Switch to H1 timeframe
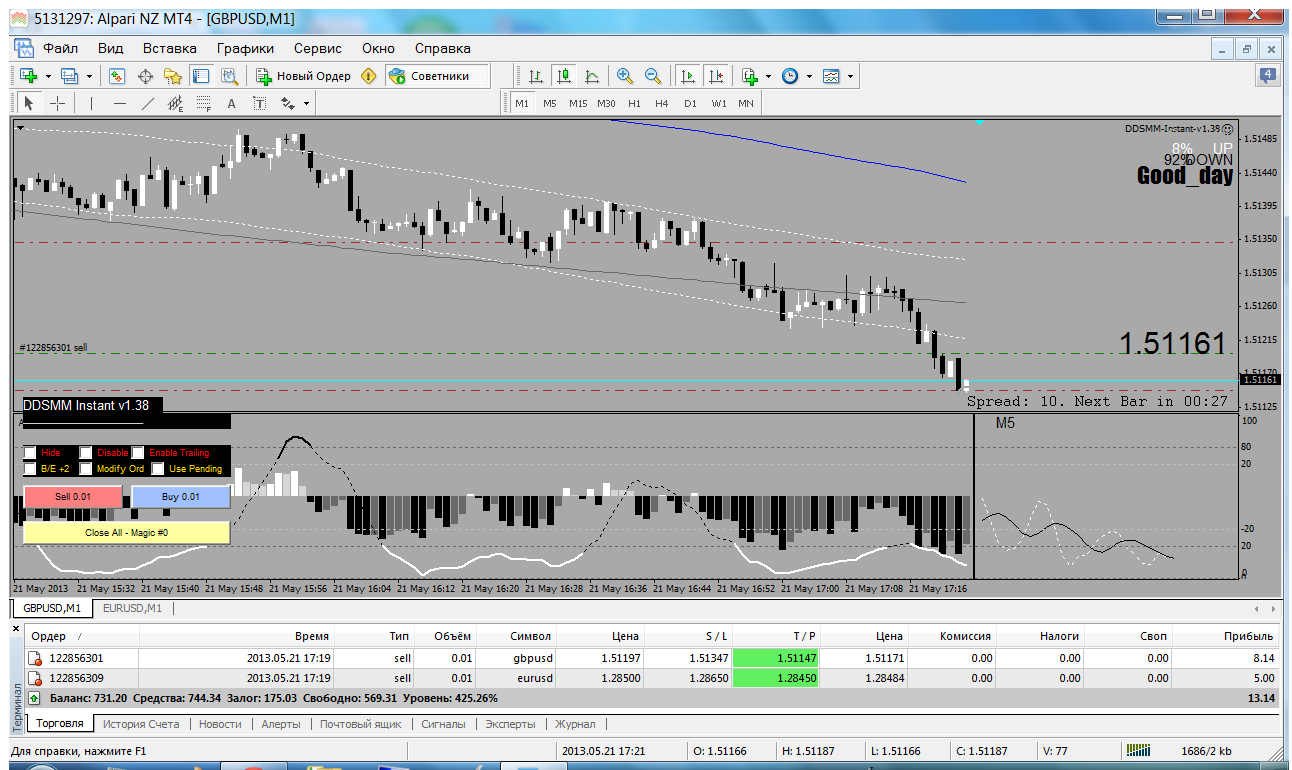This screenshot has height=770, width=1292. pyautogui.click(x=634, y=103)
